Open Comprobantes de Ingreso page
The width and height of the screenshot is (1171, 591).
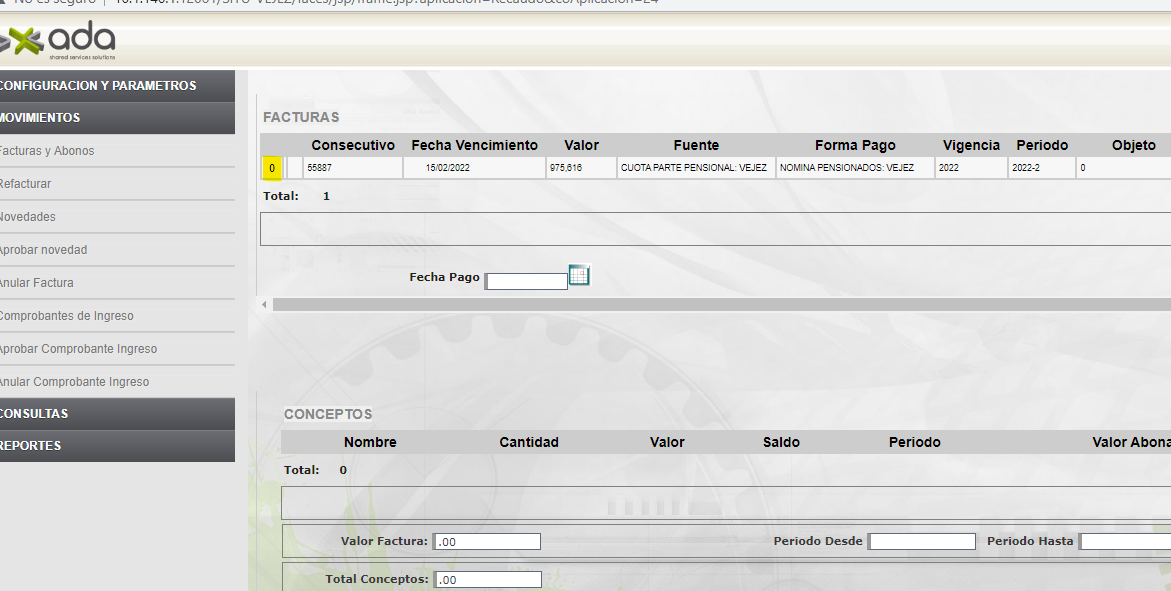(67, 316)
